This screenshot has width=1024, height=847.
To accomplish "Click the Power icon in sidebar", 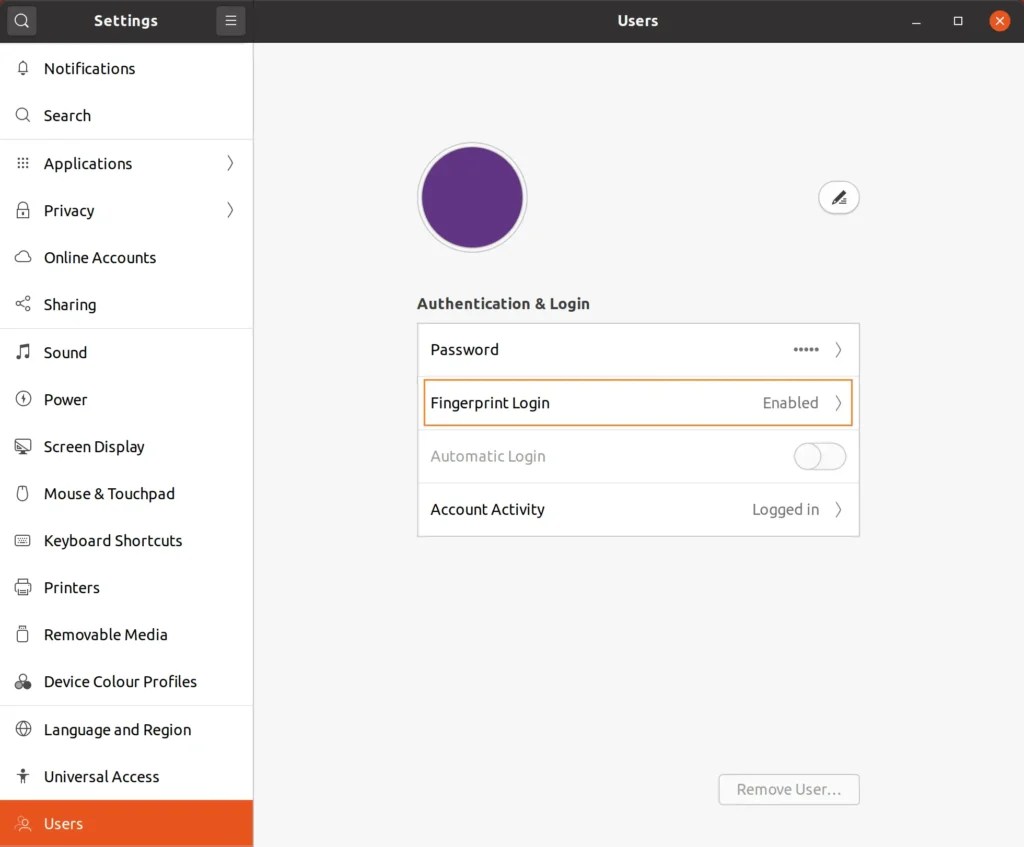I will pyautogui.click(x=22, y=399).
